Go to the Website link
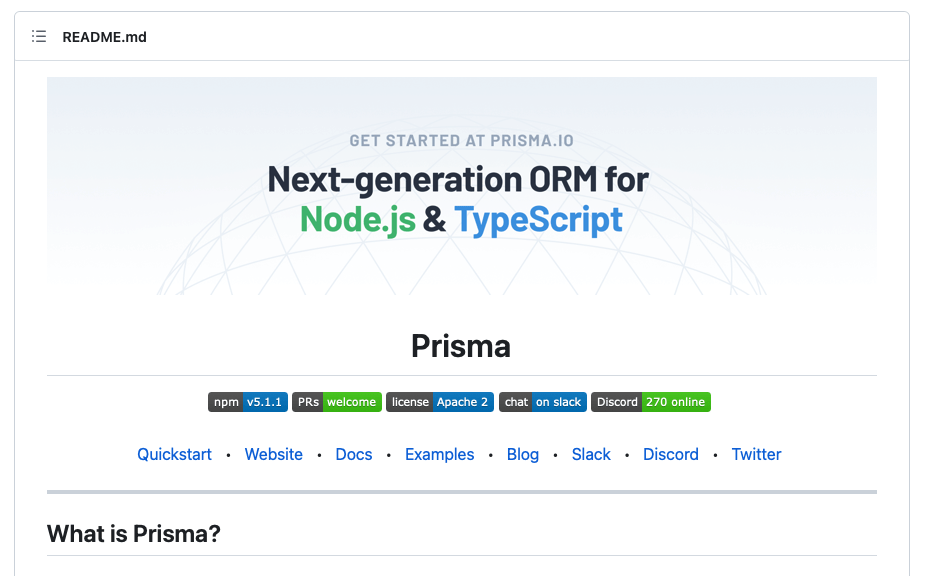This screenshot has width=930, height=576. pyautogui.click(x=273, y=454)
